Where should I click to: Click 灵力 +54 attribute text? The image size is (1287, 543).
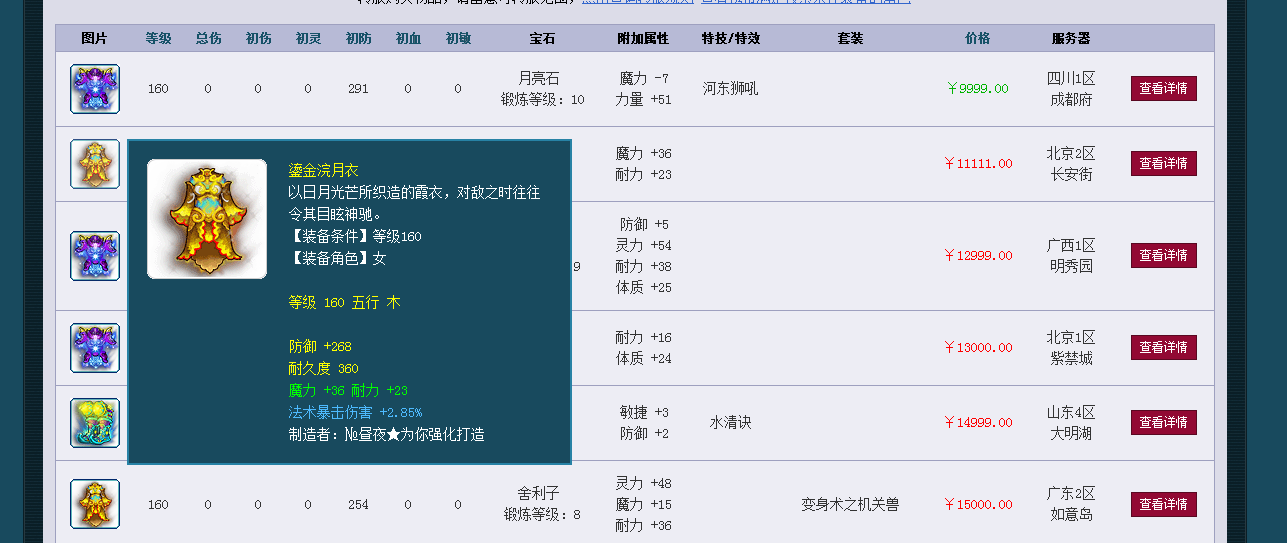643,245
